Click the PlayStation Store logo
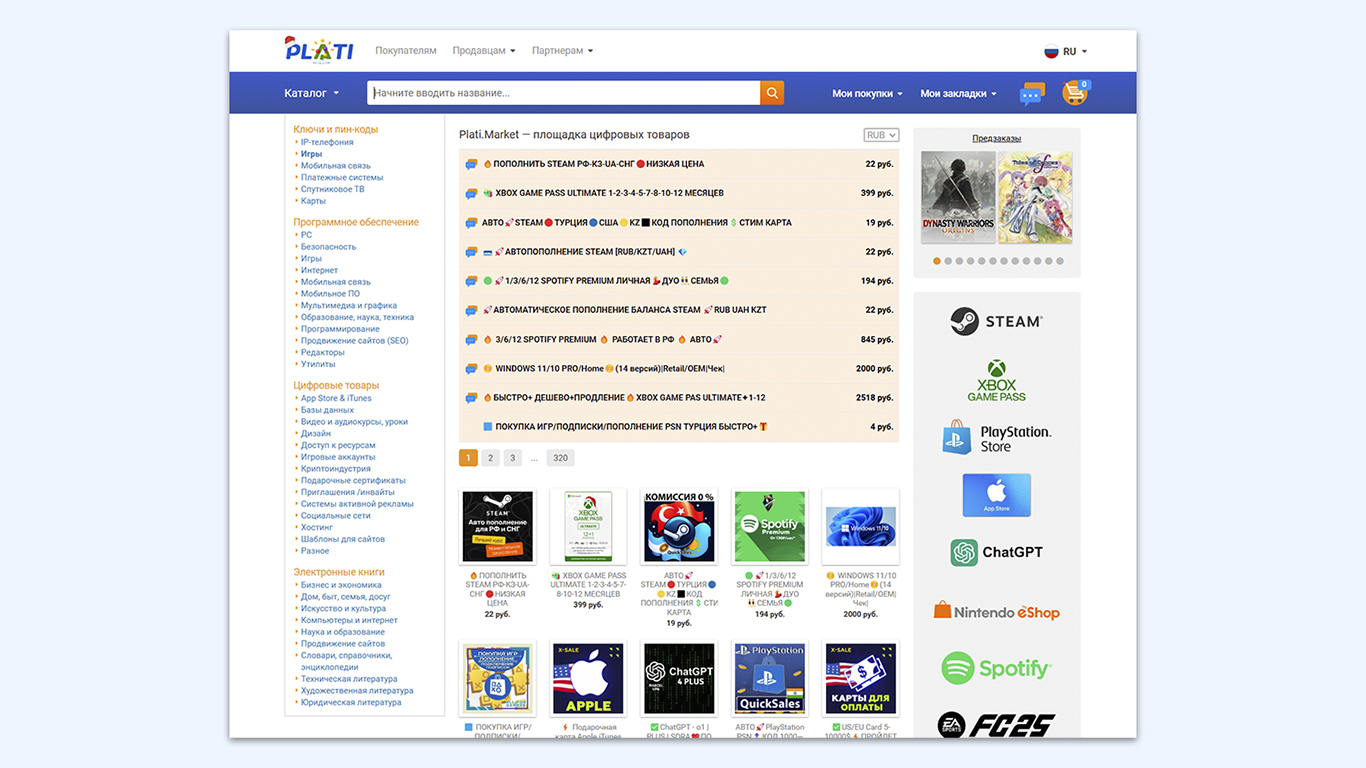This screenshot has height=768, width=1366. pyautogui.click(x=996, y=438)
